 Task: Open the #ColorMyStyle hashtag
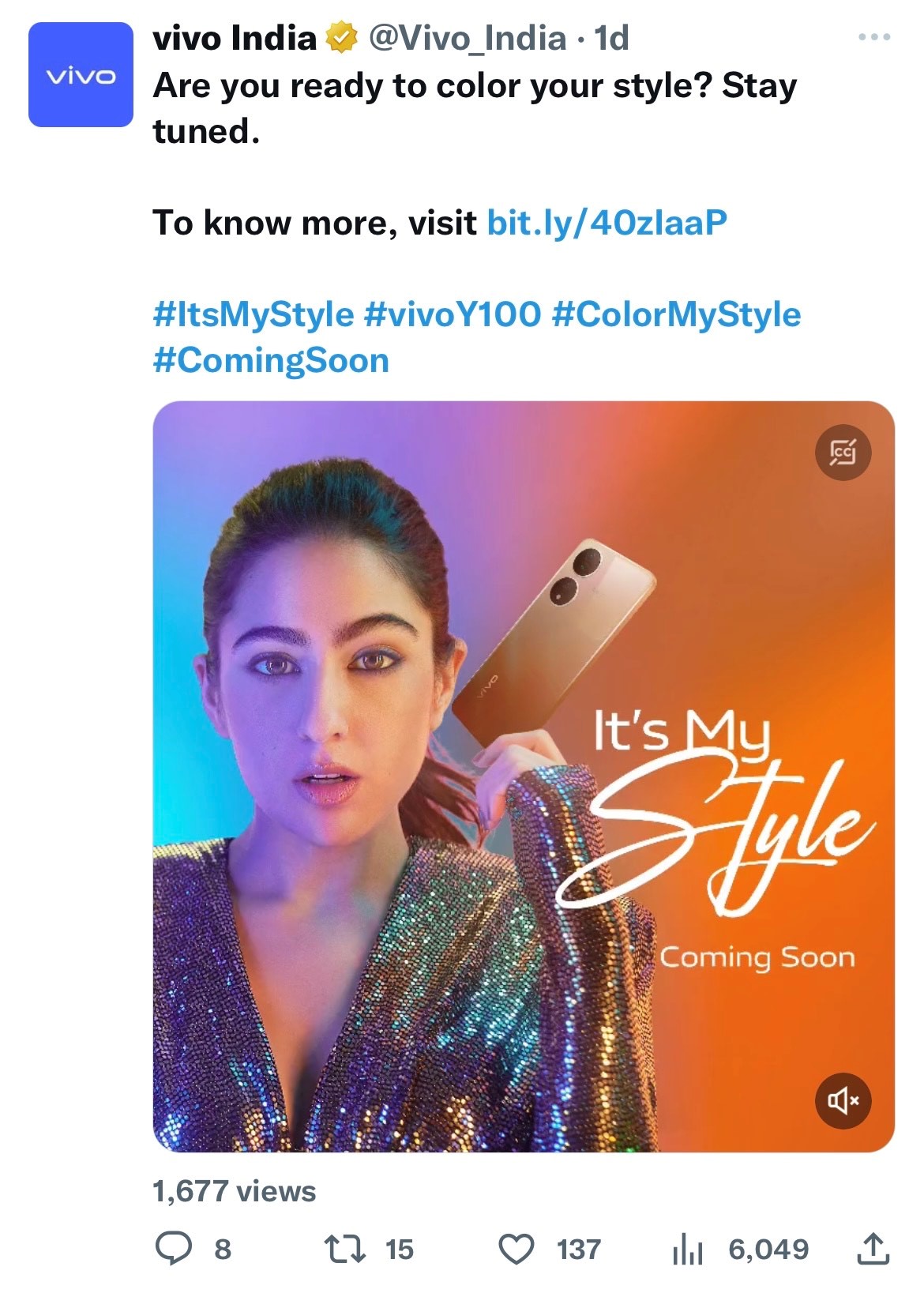(x=676, y=314)
